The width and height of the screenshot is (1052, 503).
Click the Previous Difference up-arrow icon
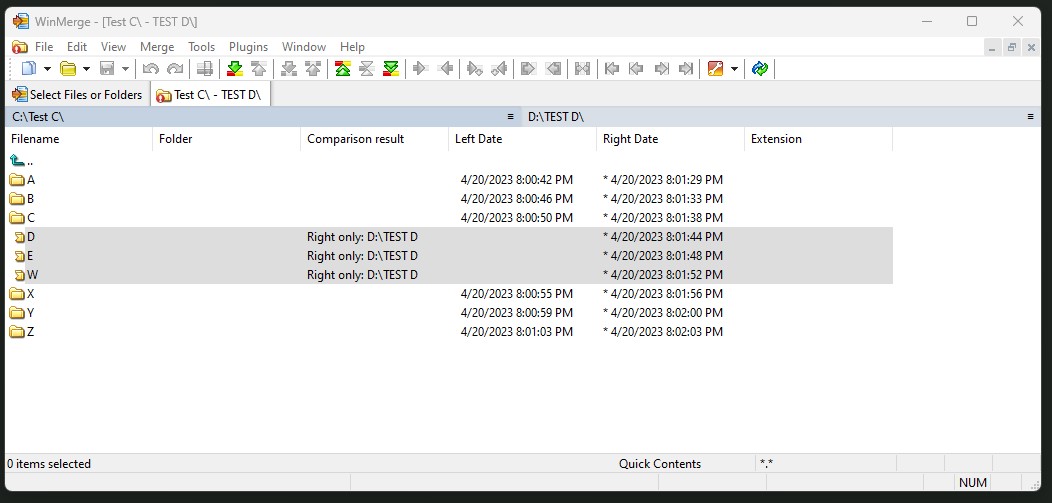coord(259,68)
